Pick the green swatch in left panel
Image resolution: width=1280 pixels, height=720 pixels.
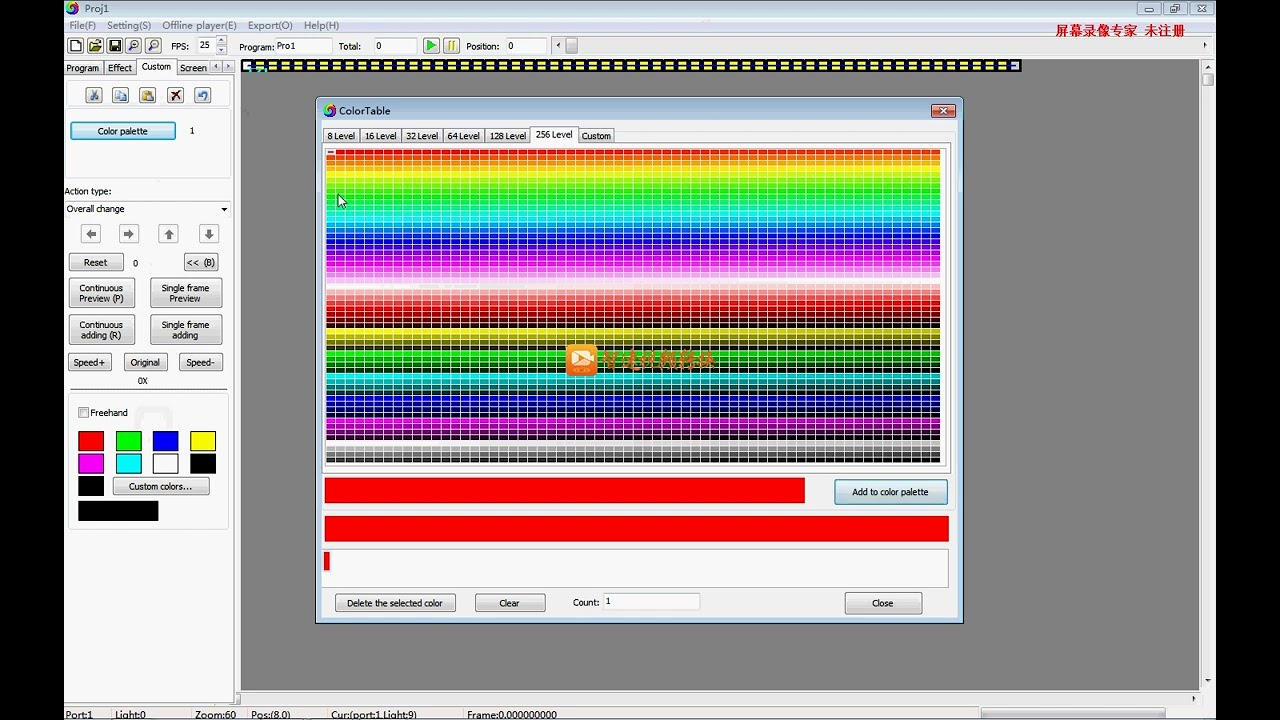[129, 441]
